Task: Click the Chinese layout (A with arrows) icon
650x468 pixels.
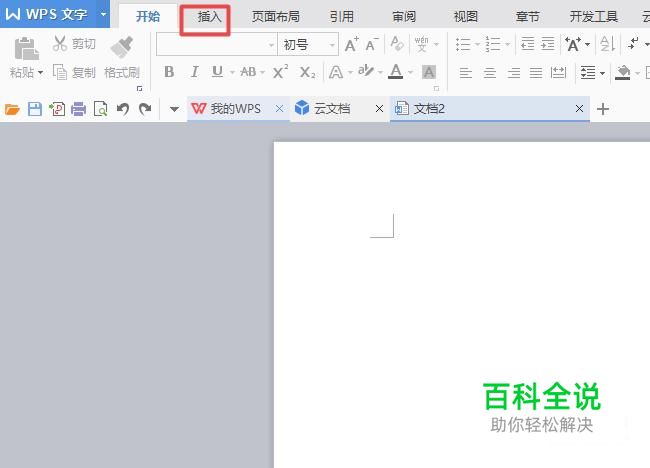Action: click(x=573, y=44)
